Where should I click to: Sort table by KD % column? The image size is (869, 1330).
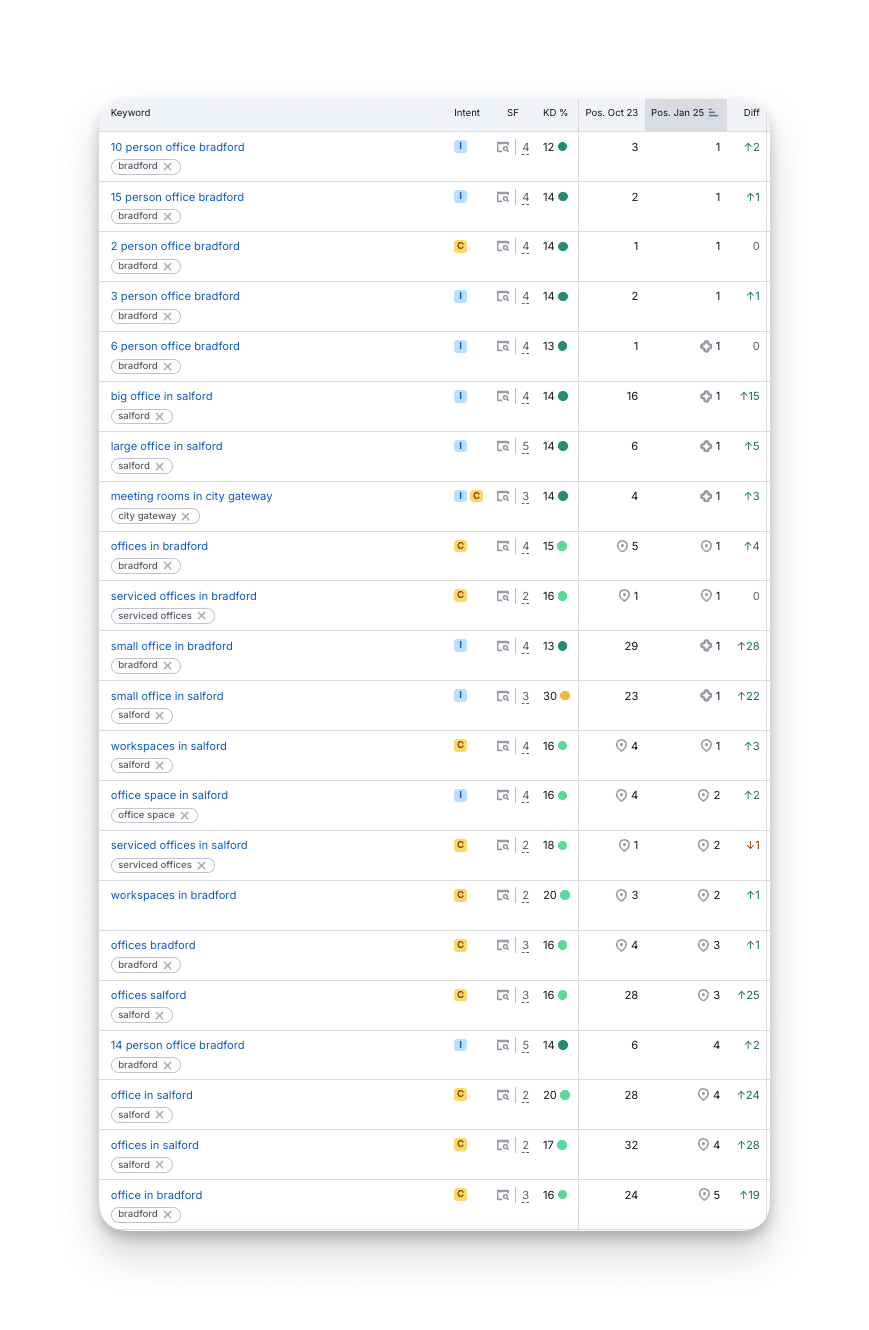555,114
